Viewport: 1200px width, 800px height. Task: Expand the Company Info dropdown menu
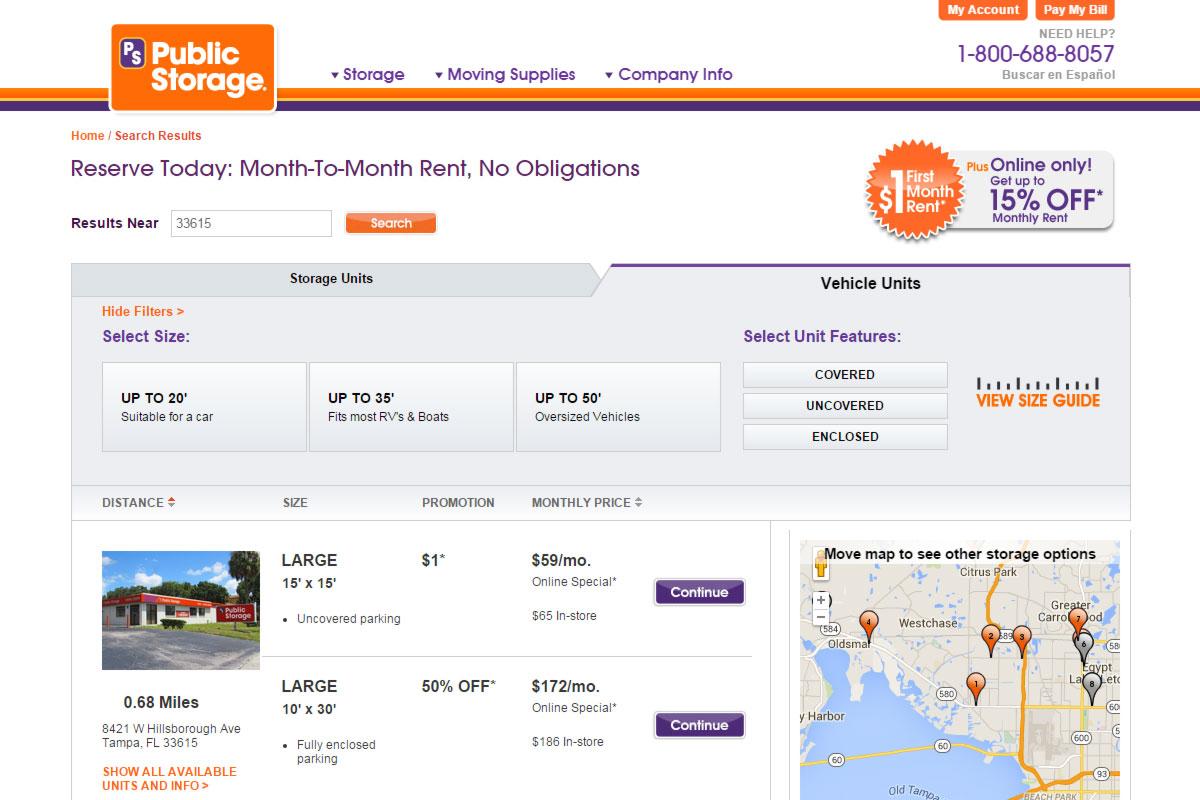[668, 75]
